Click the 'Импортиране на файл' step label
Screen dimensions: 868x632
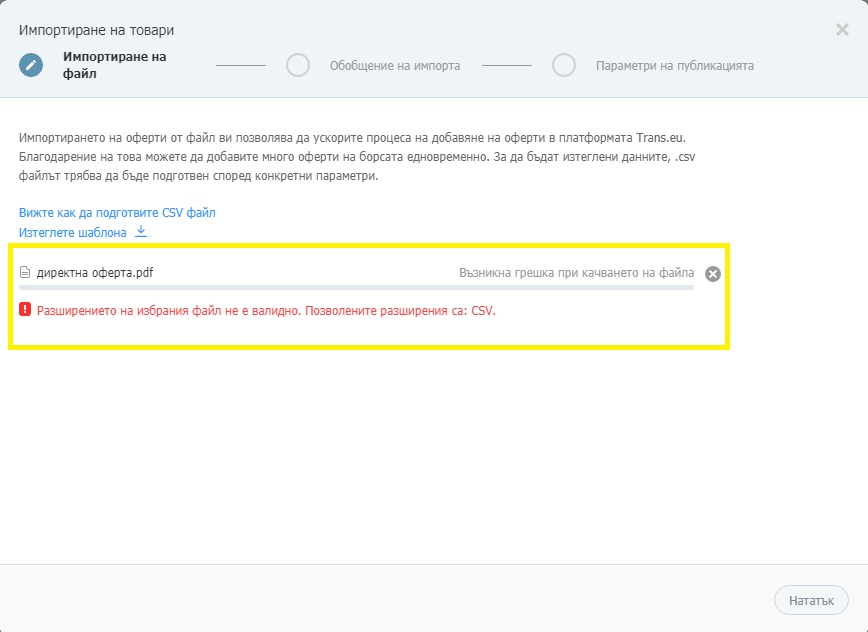(115, 65)
